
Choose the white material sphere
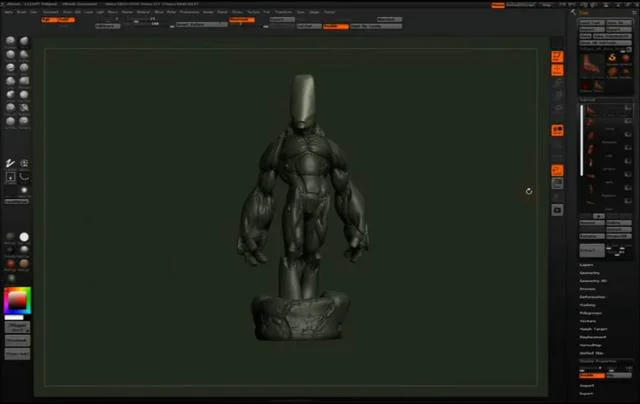(x=24, y=237)
